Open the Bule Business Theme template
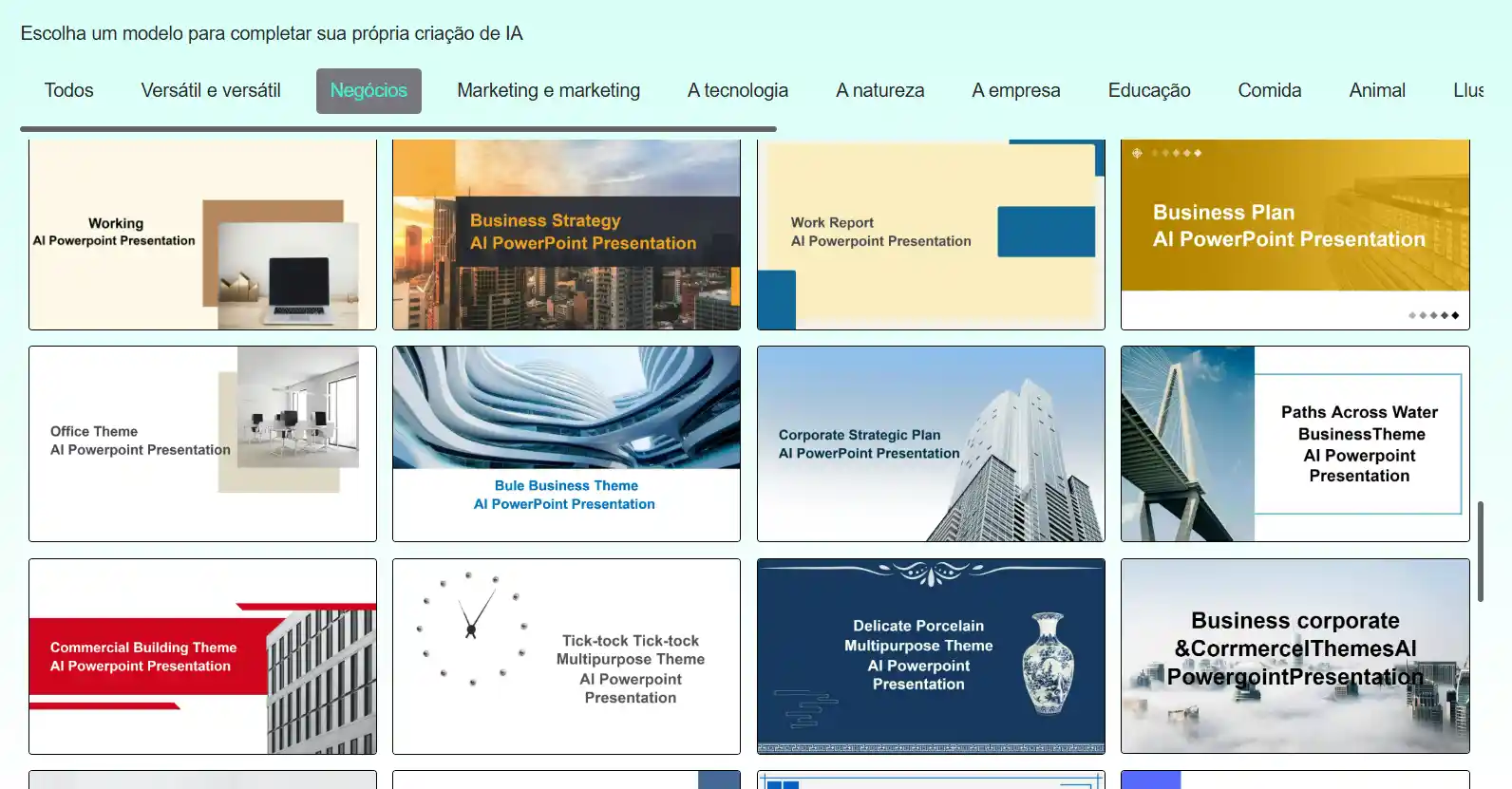The width and height of the screenshot is (1512, 789). point(566,443)
